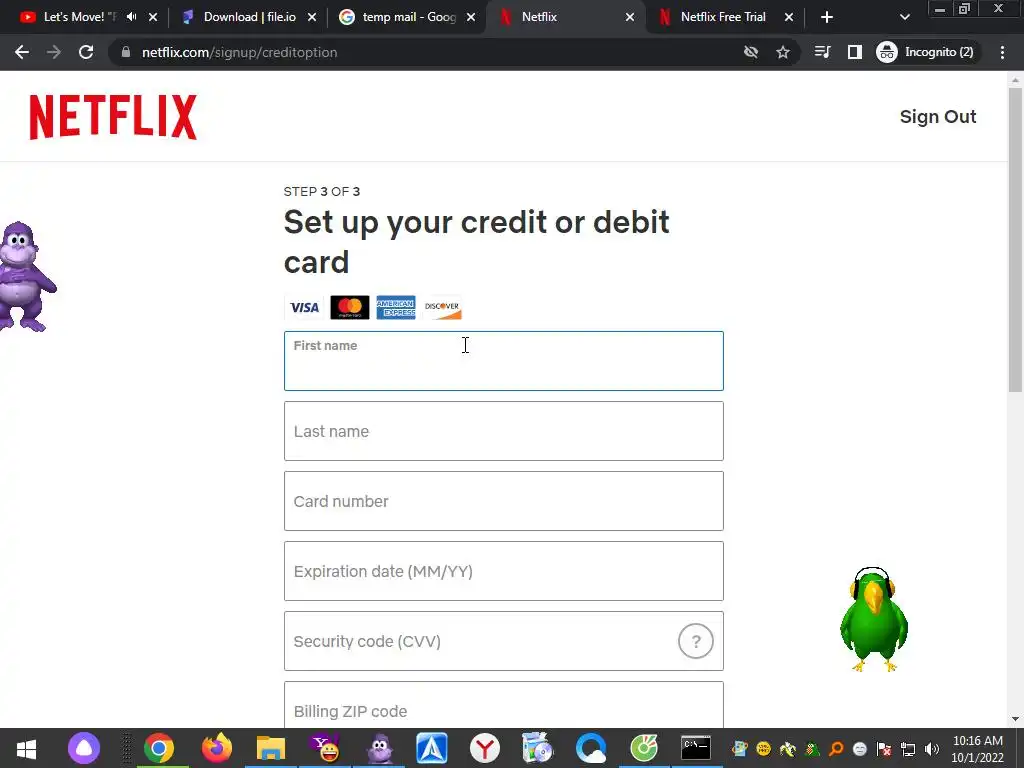Click Sign Out
The height and width of the screenshot is (768, 1024).
(938, 116)
